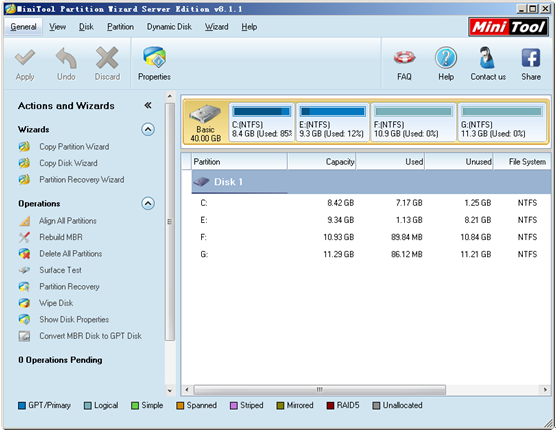Launch Copy Disk Wizard
Viewport: 556px width, 431px height.
68,163
